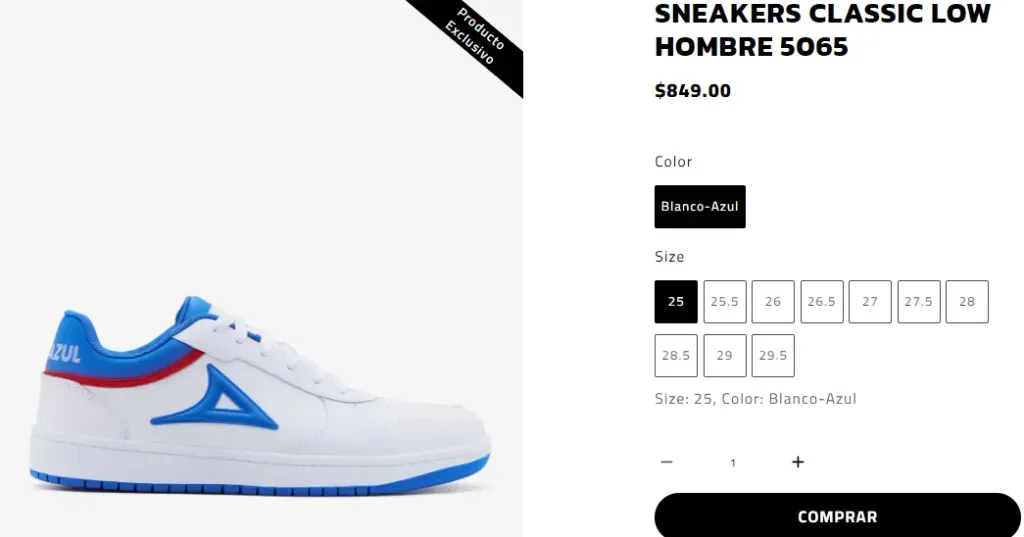Click the quantity input field
1024x537 pixels.
click(733, 463)
